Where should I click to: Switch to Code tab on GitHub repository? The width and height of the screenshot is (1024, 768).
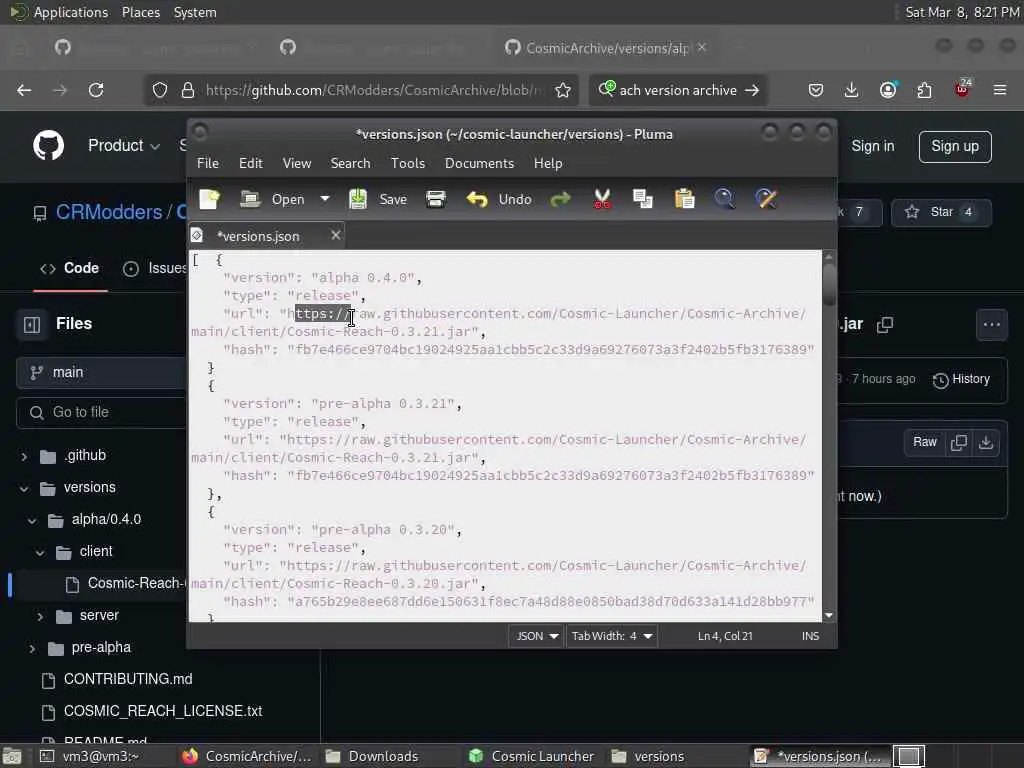pos(70,268)
